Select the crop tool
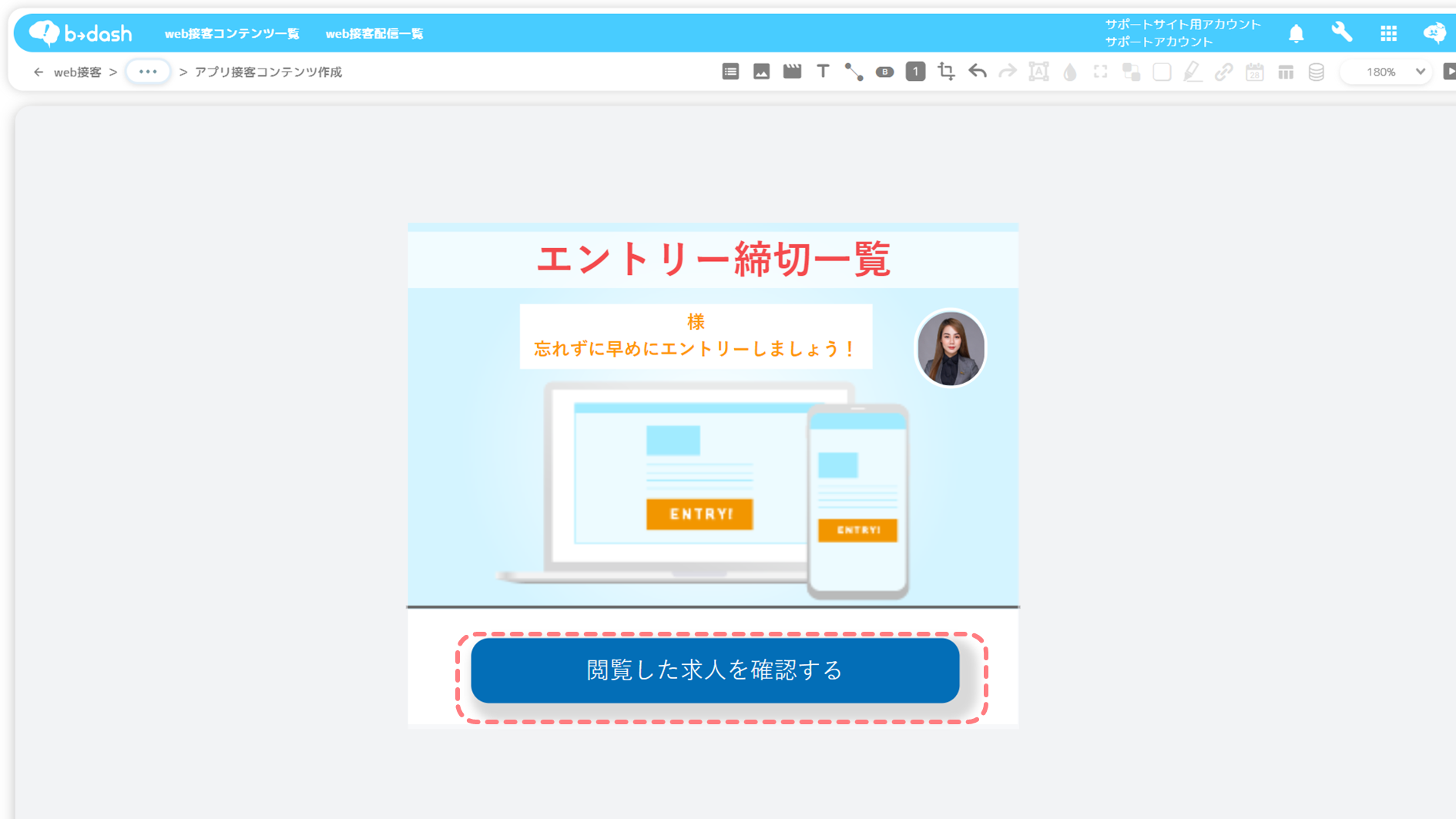 [x=946, y=72]
